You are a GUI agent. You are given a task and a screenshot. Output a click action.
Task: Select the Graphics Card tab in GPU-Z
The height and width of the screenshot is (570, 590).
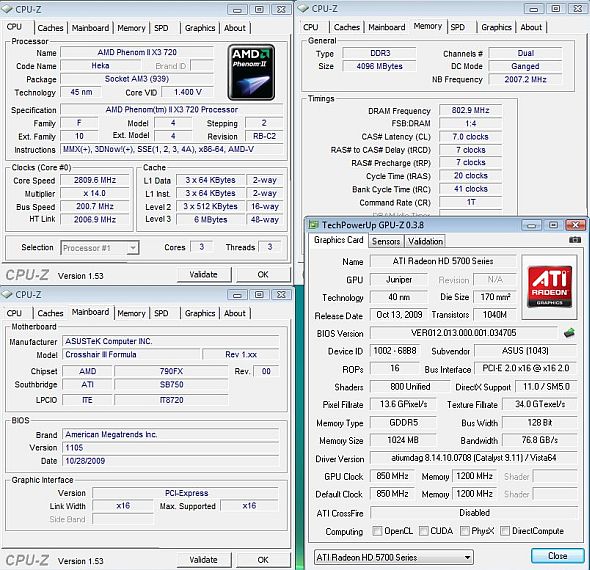[x=338, y=240]
